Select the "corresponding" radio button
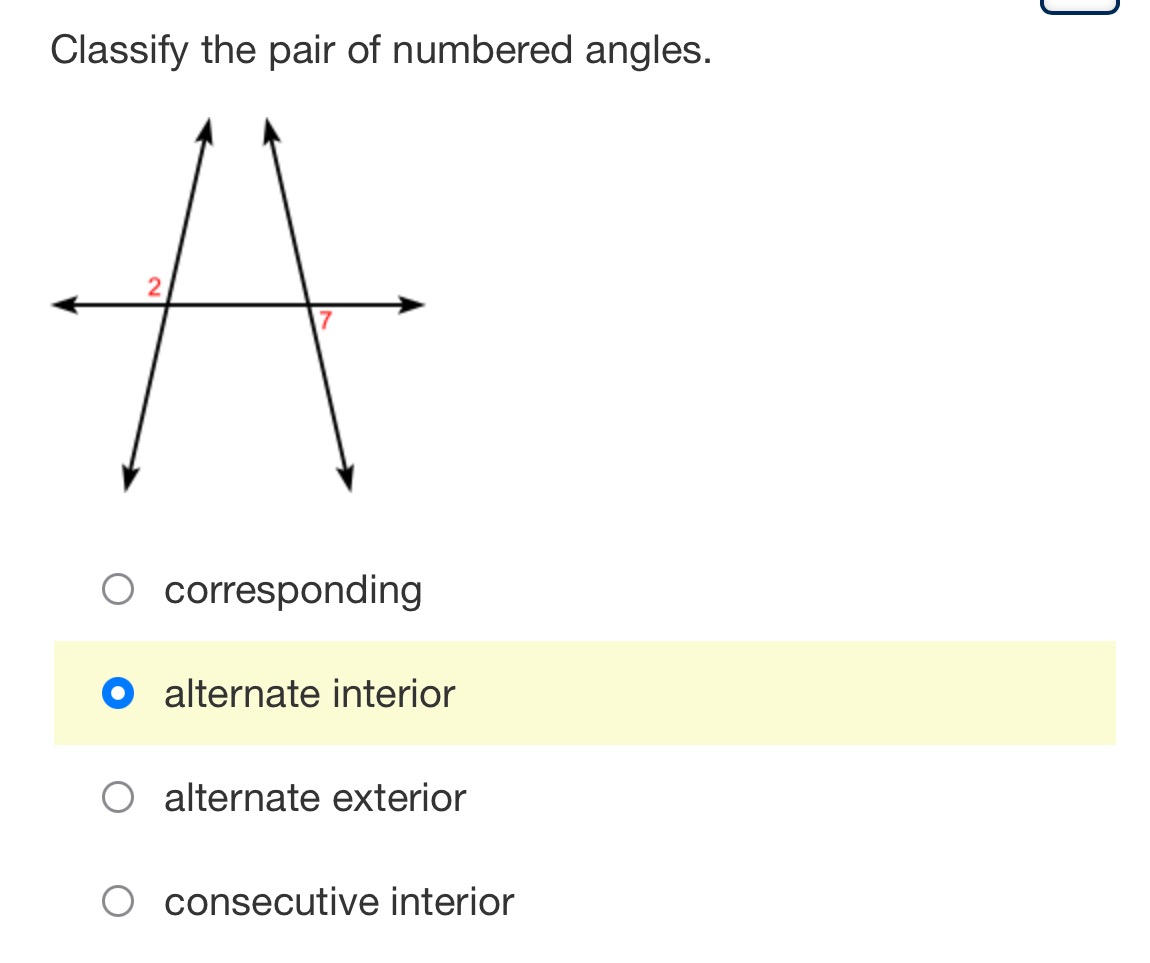The image size is (1150, 963). coord(118,590)
